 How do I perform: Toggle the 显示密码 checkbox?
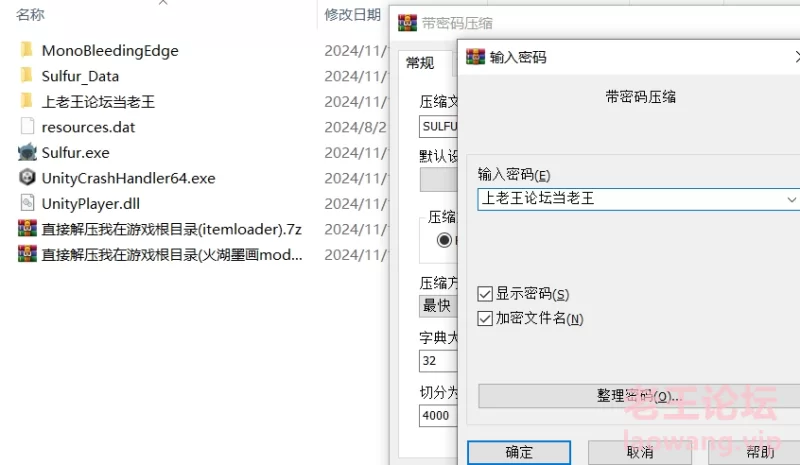485,294
